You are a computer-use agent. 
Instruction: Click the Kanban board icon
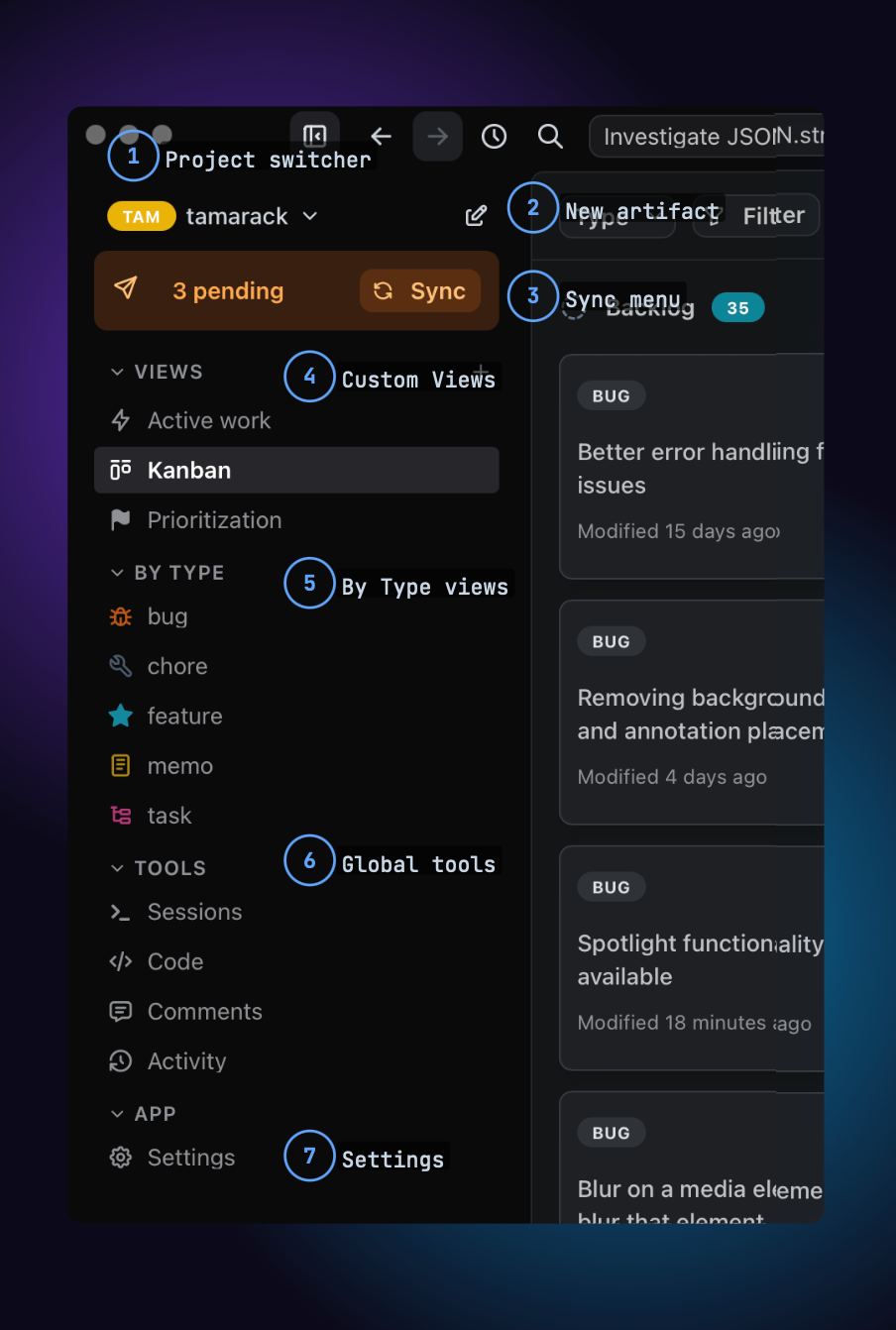[121, 470]
